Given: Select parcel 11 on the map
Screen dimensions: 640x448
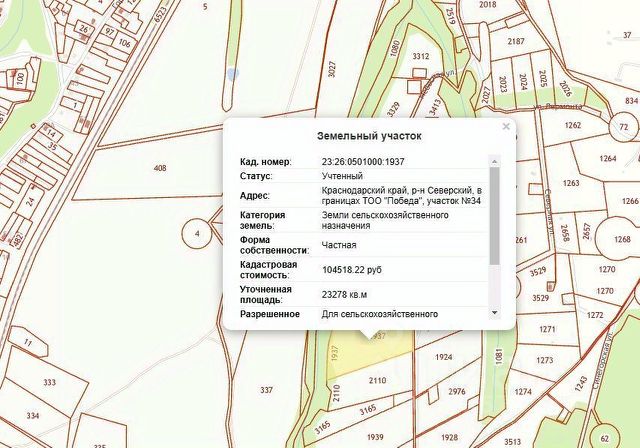Looking at the screenshot, I should coord(27,342).
